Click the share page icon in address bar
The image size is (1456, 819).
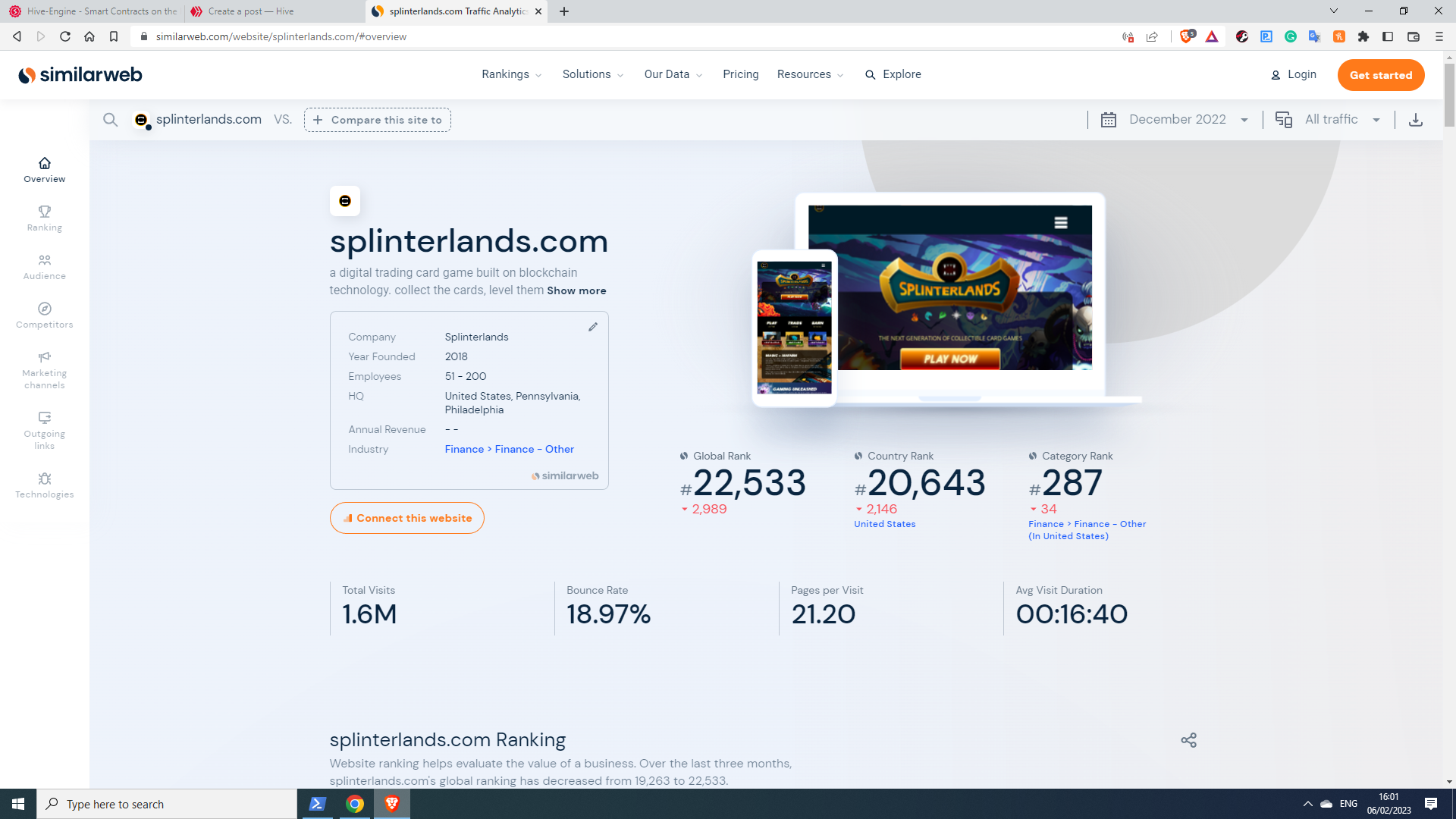(x=1152, y=36)
